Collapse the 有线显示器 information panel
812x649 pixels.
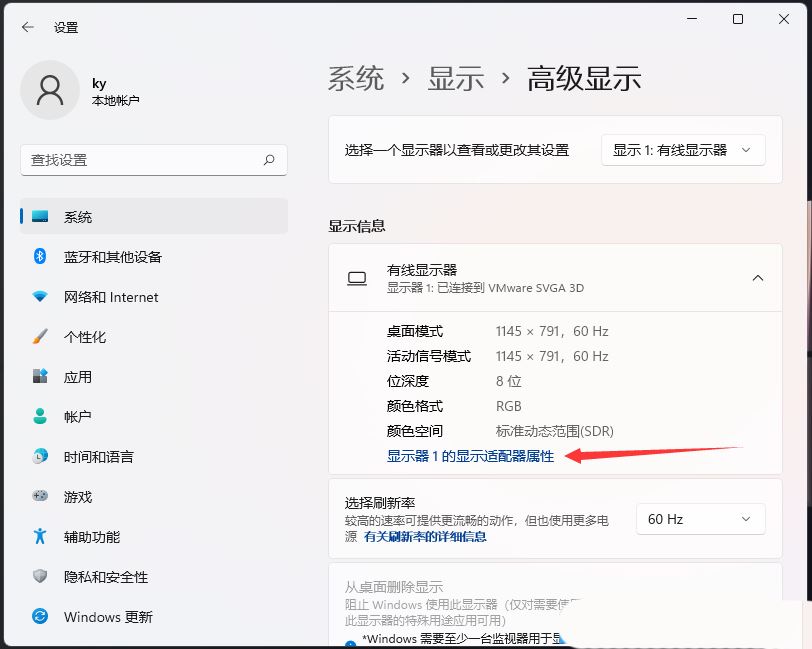click(x=756, y=278)
